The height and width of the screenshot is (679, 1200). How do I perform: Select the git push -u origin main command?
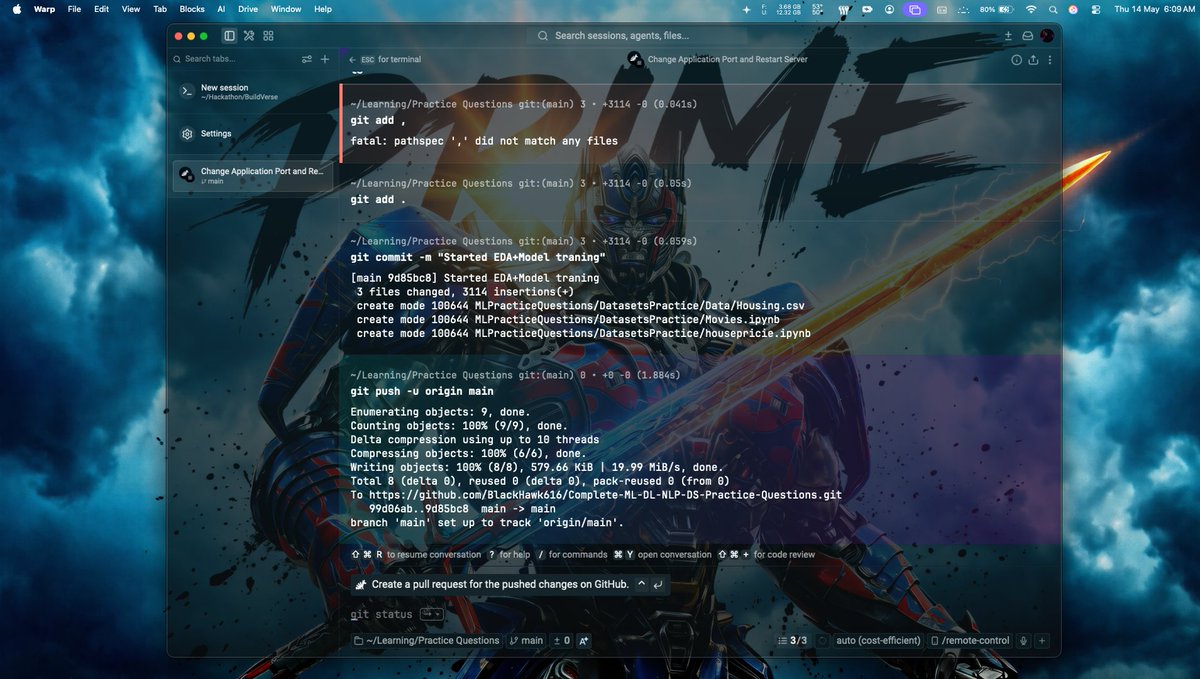pos(421,391)
